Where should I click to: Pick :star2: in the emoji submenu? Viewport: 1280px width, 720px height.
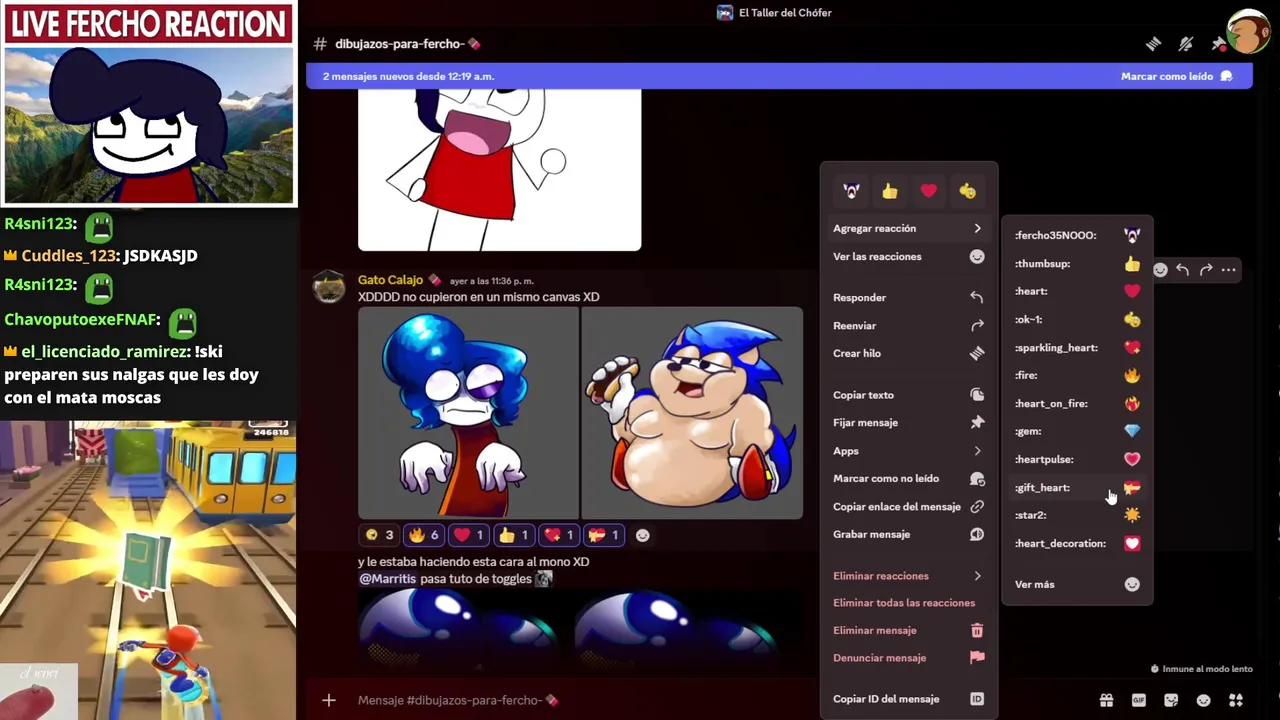tap(1077, 515)
